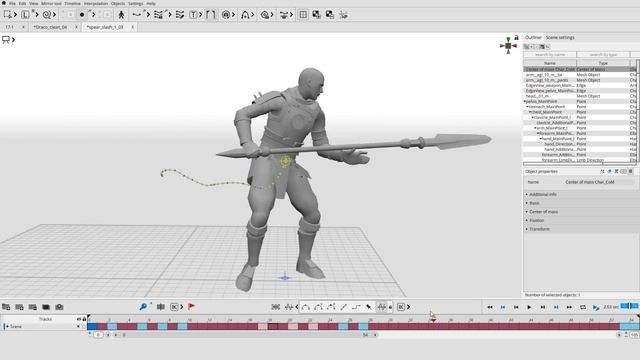
Task: Activate the trajectory curve tool icon
Action: (x=137, y=15)
